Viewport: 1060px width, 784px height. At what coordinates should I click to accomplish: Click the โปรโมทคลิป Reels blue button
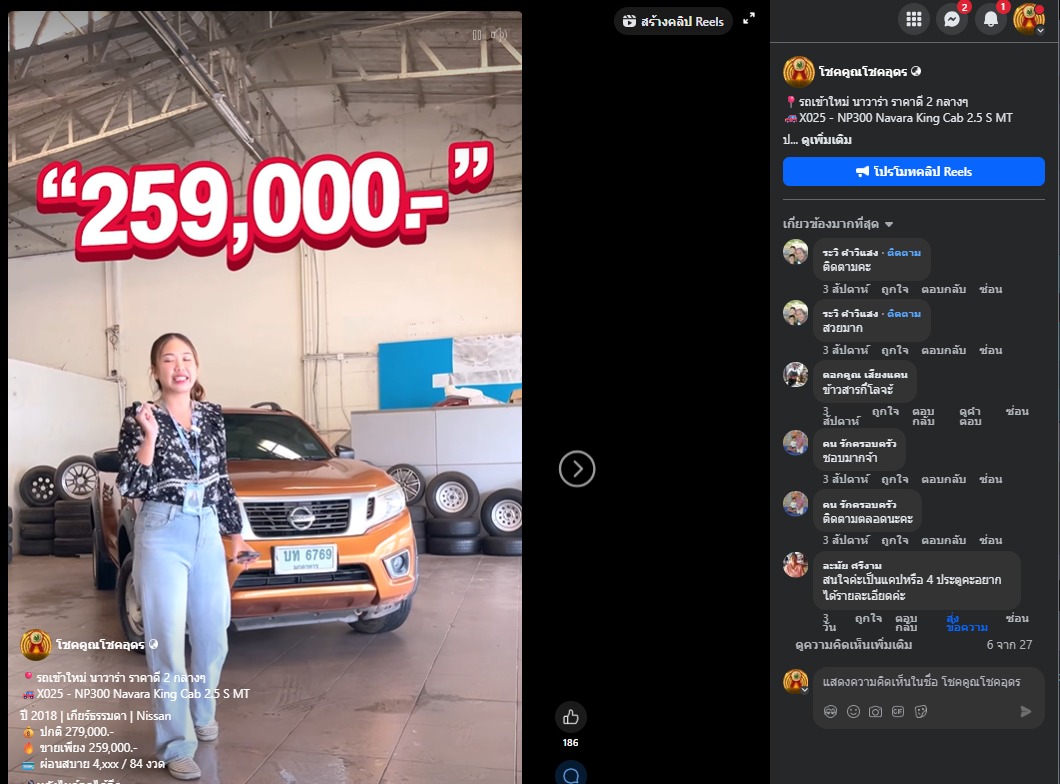point(914,172)
